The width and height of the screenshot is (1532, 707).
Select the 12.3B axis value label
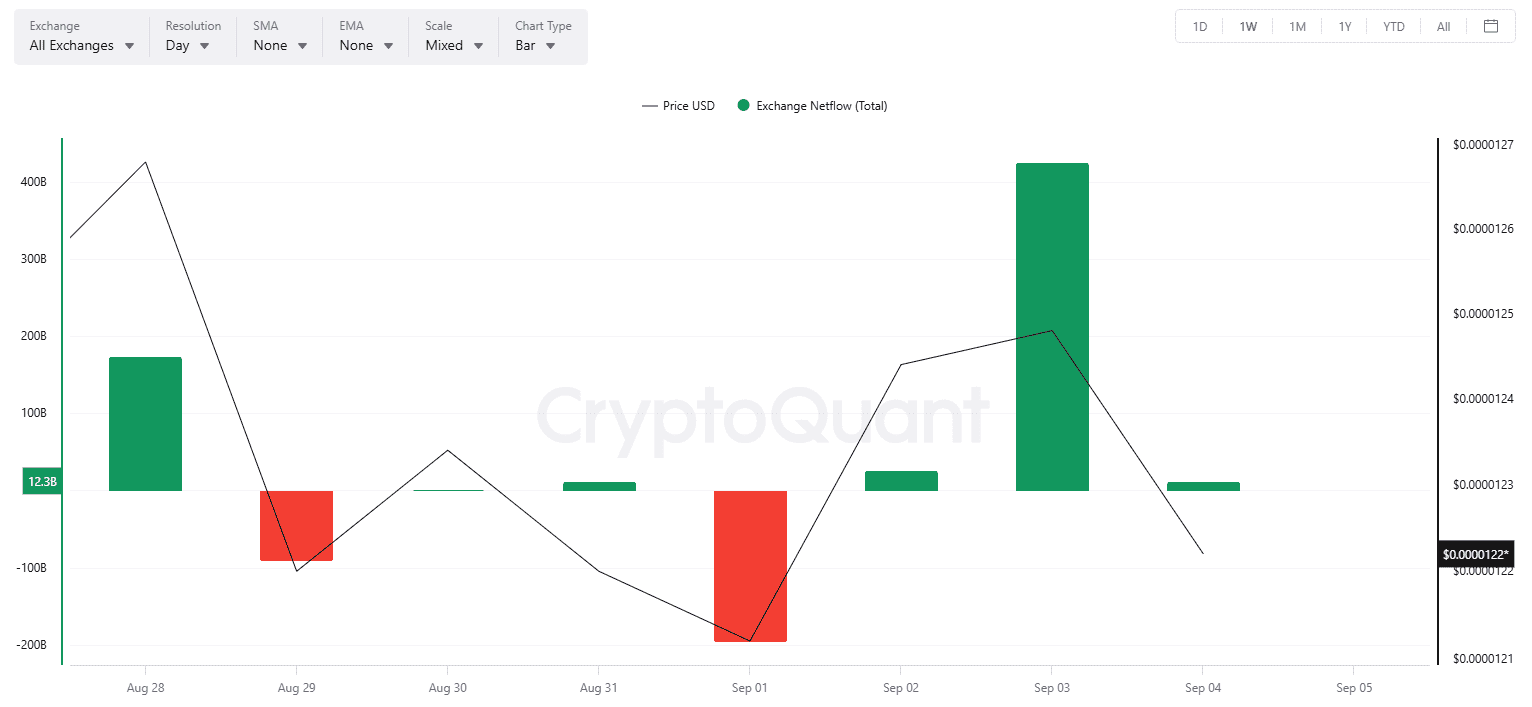[x=42, y=482]
